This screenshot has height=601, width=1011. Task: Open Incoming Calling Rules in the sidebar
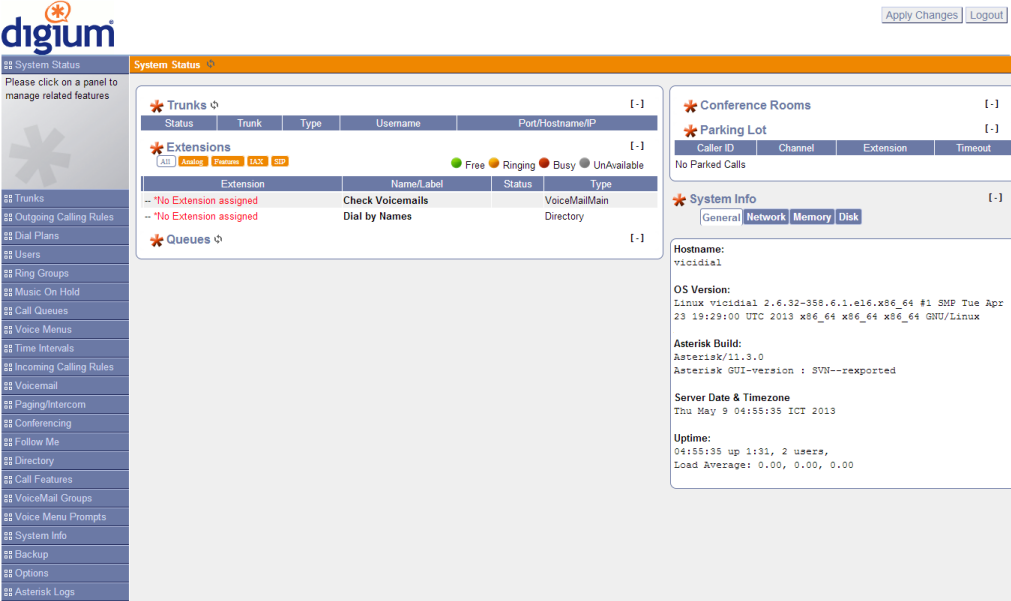[x=65, y=366]
